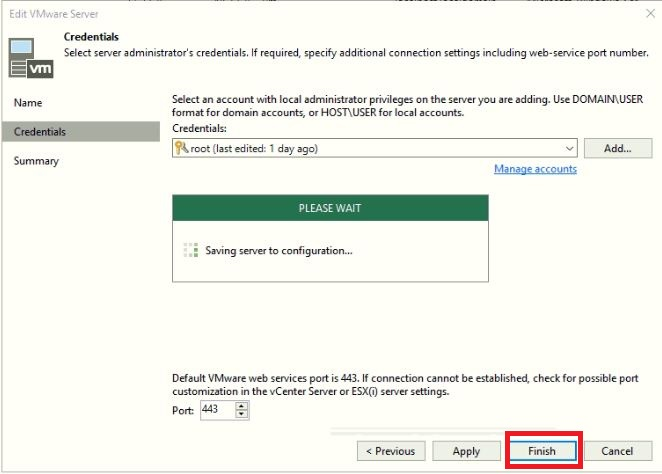Click the 'Credentials:' field label
Image resolution: width=662 pixels, height=474 pixels.
(199, 128)
